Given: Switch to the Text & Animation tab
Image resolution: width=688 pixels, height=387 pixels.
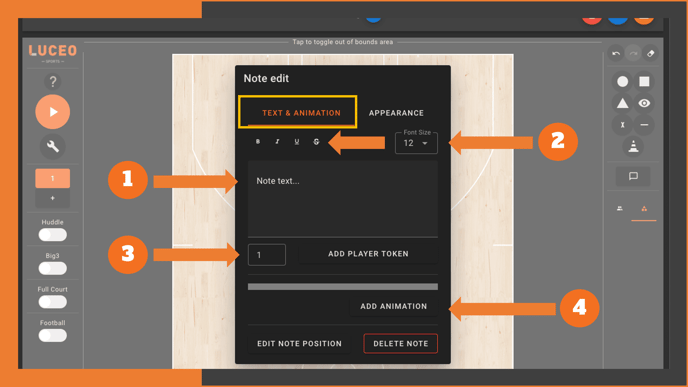Looking at the screenshot, I should click(301, 113).
